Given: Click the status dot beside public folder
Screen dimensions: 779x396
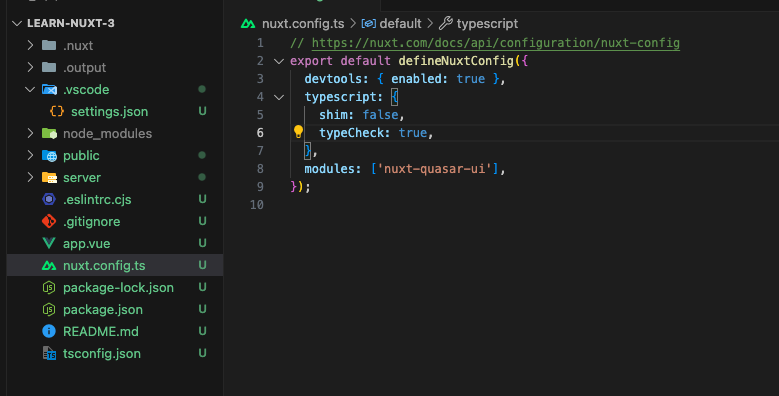Looking at the screenshot, I should pyautogui.click(x=202, y=155).
